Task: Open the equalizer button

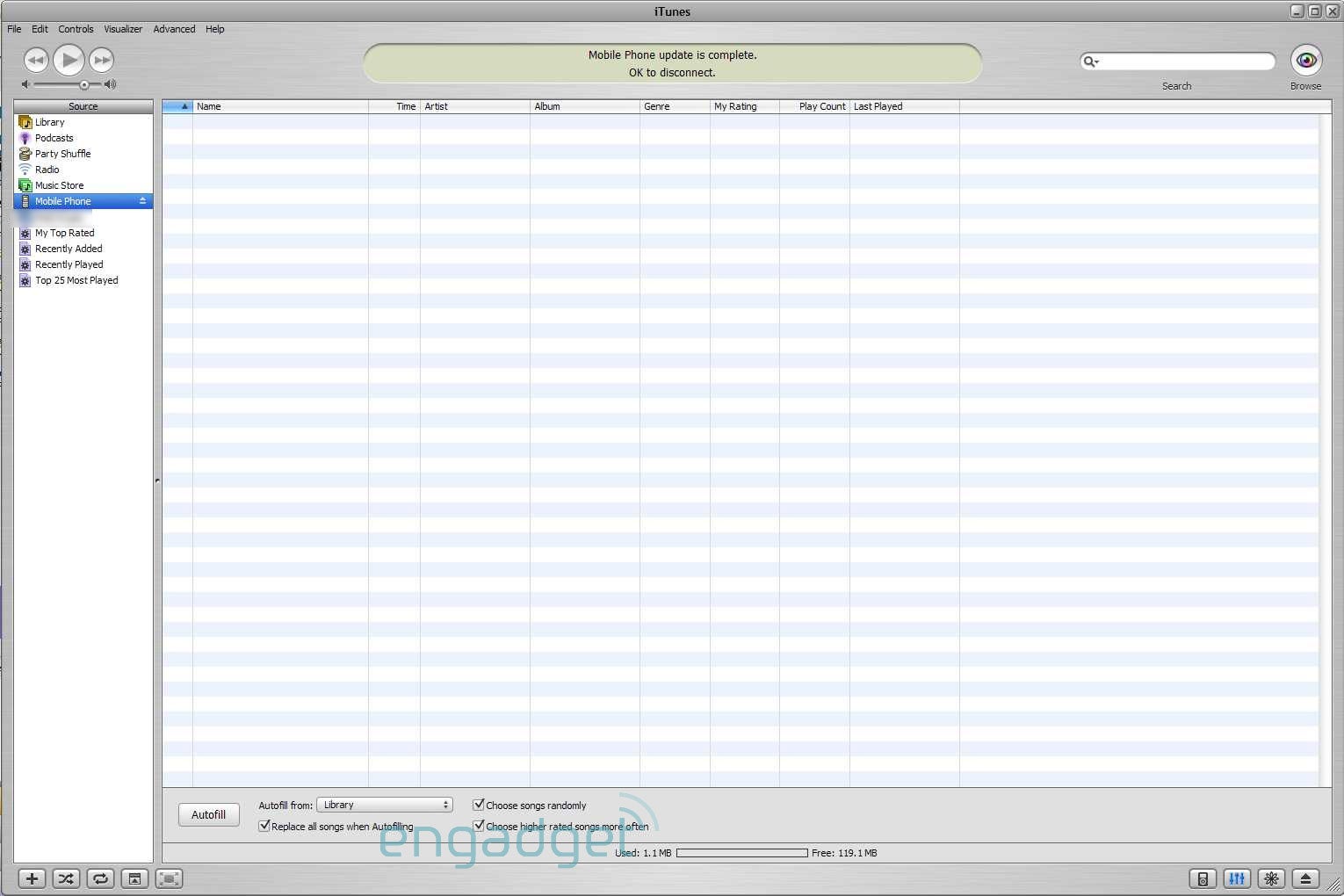Action: click(1237, 878)
